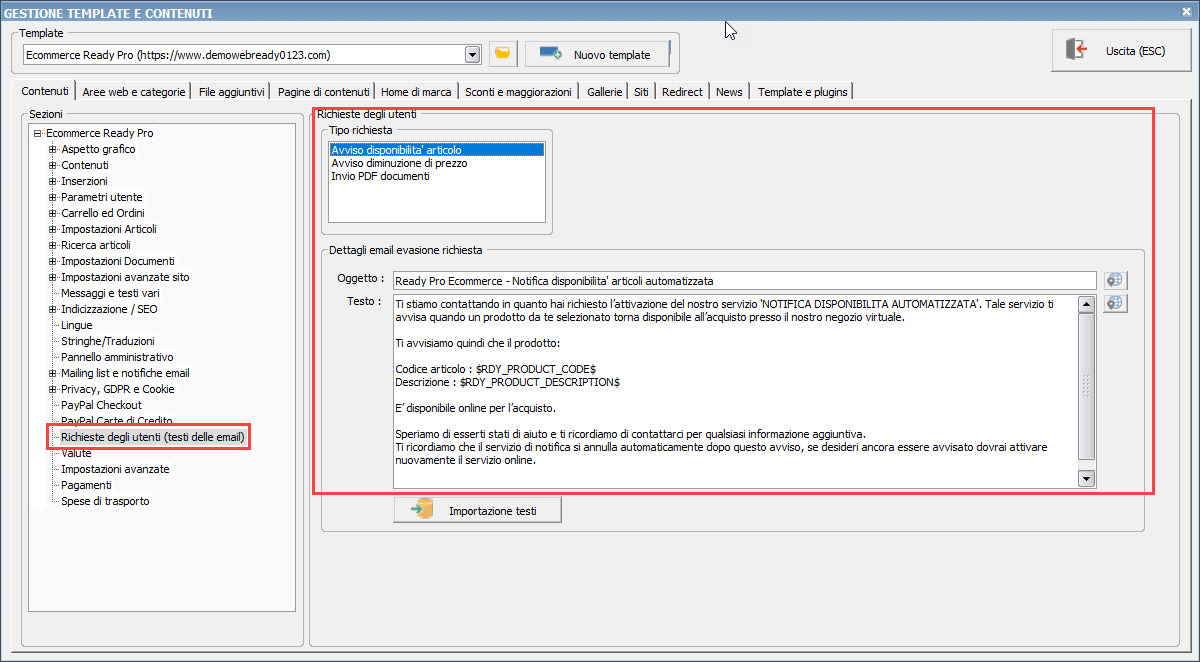Switch to the Template e plugins tab
This screenshot has width=1200, height=662.
pos(802,92)
